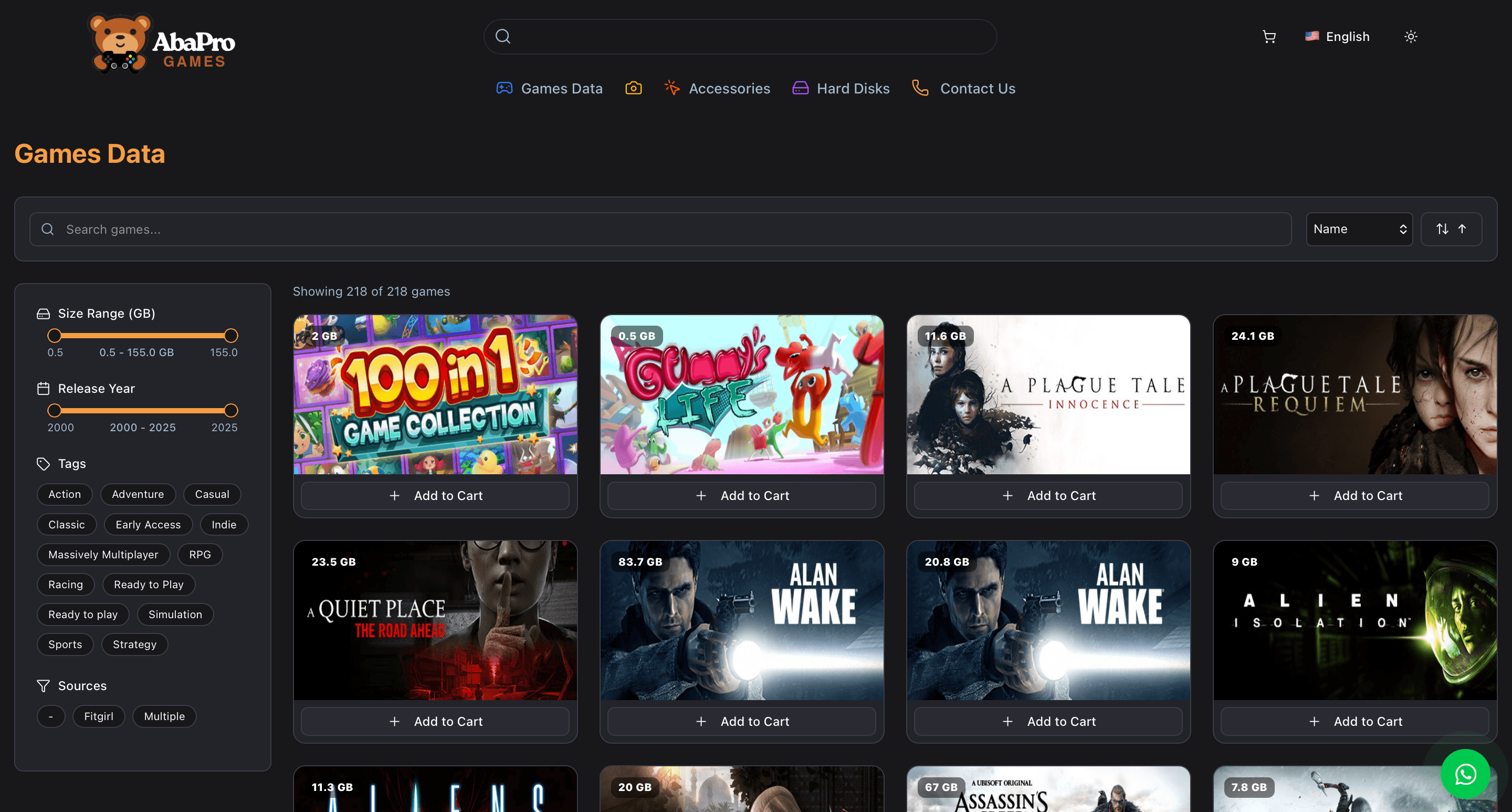Open the shopping cart icon

[1269, 37]
